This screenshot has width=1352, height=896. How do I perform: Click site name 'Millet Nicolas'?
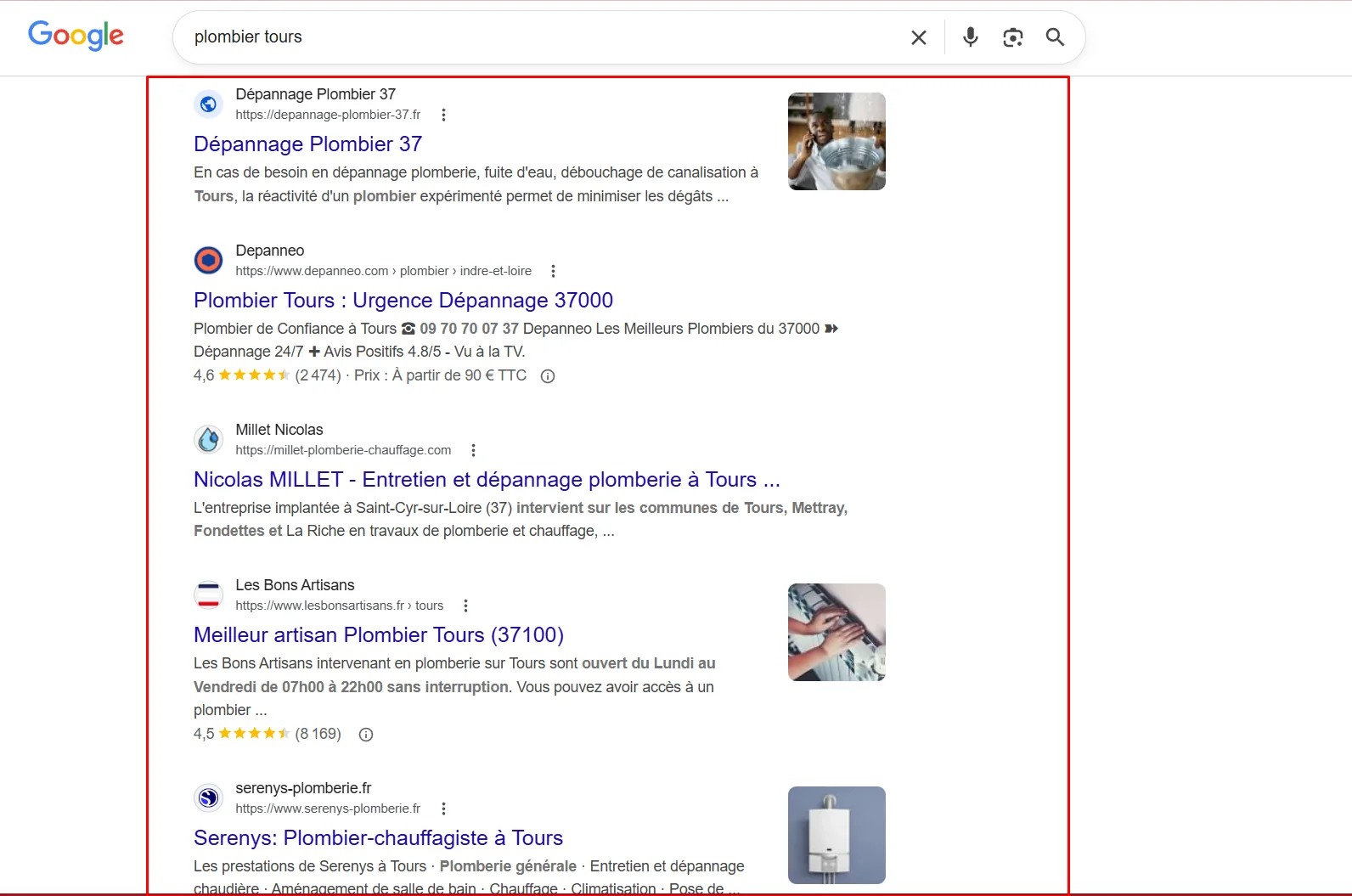279,430
